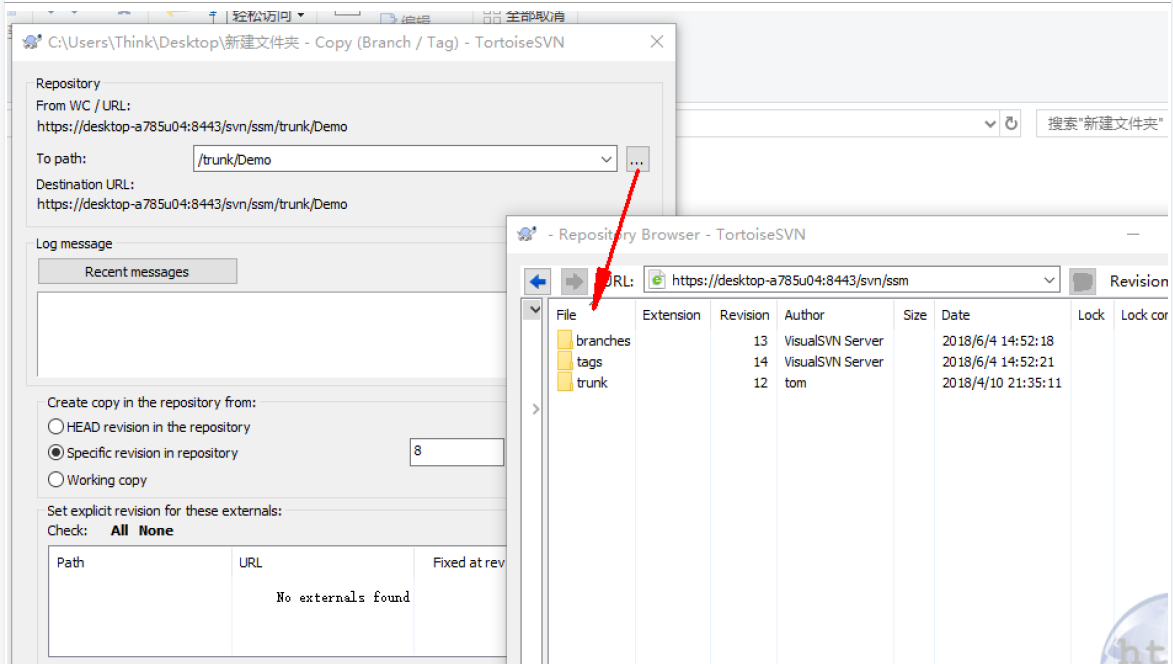Click the Log message text area
The width and height of the screenshot is (1173, 664).
pyautogui.click(x=272, y=334)
